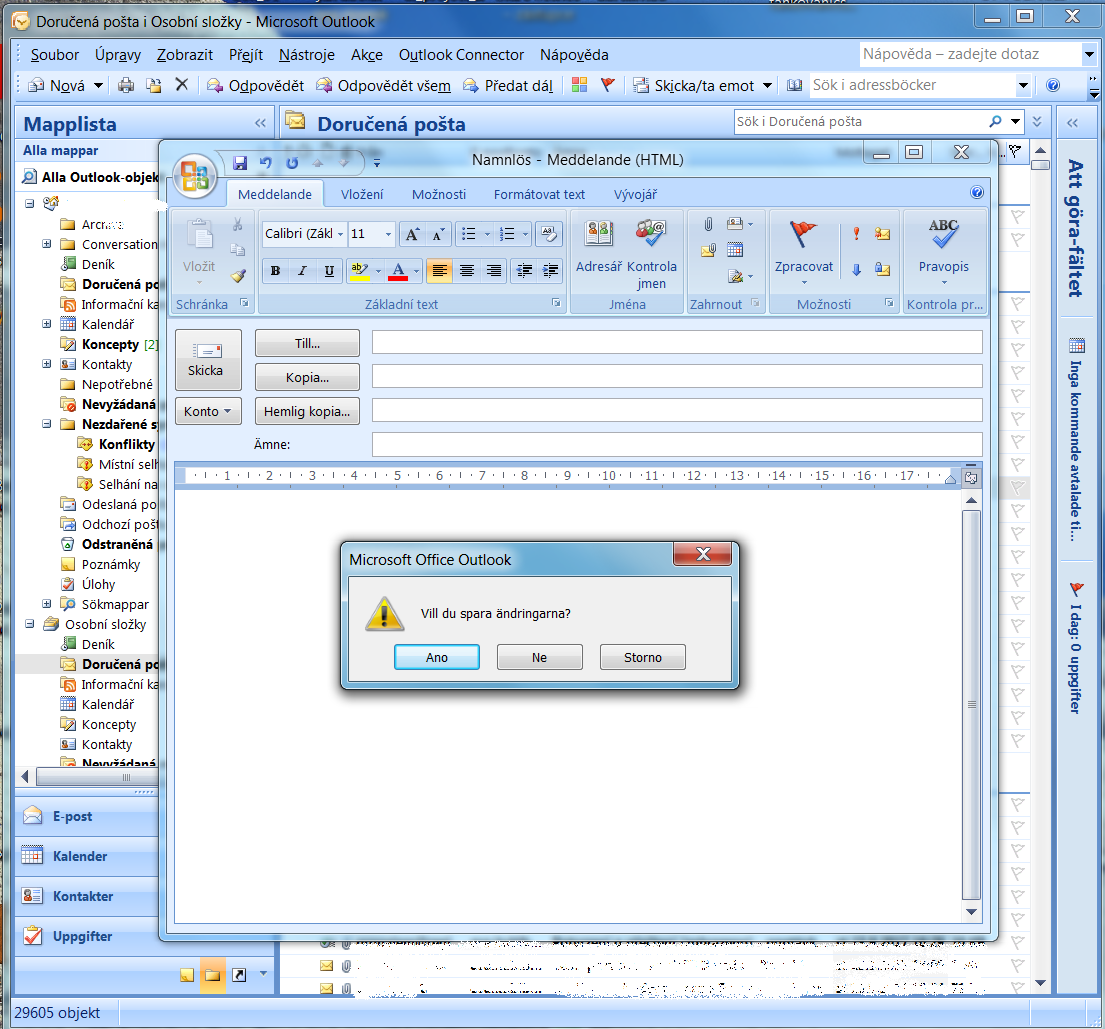Screen dimensions: 1105x1029
Task: Toggle underline formatting in message ribbon
Action: pos(329,271)
